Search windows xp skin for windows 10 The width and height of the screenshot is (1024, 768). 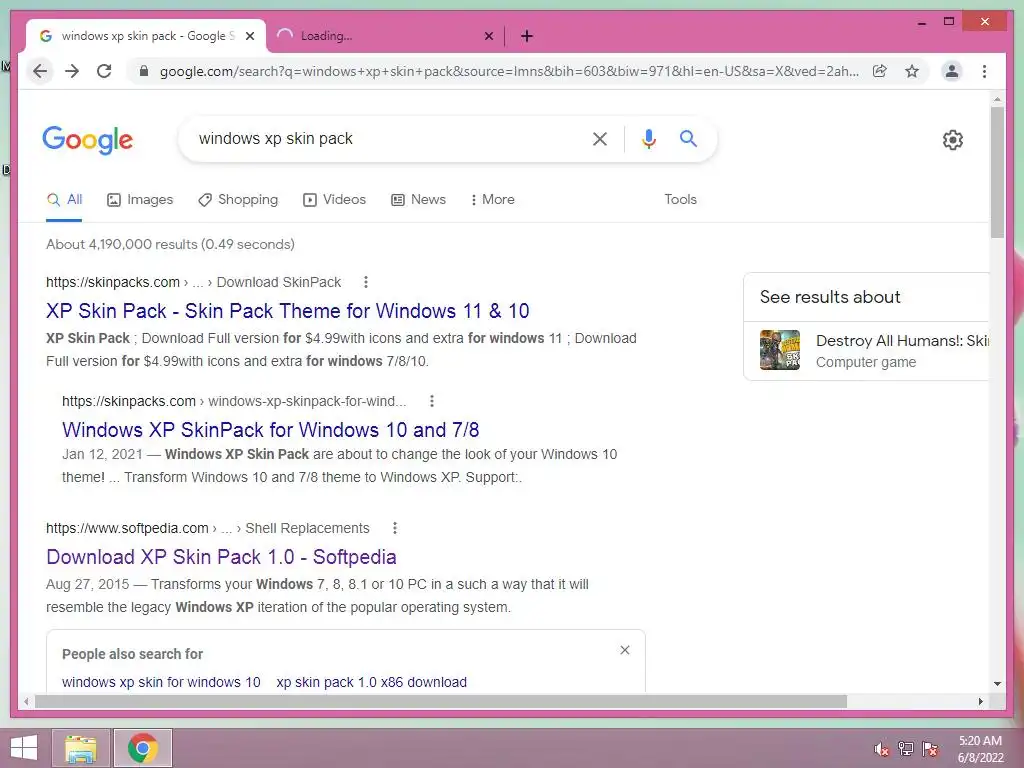161,682
